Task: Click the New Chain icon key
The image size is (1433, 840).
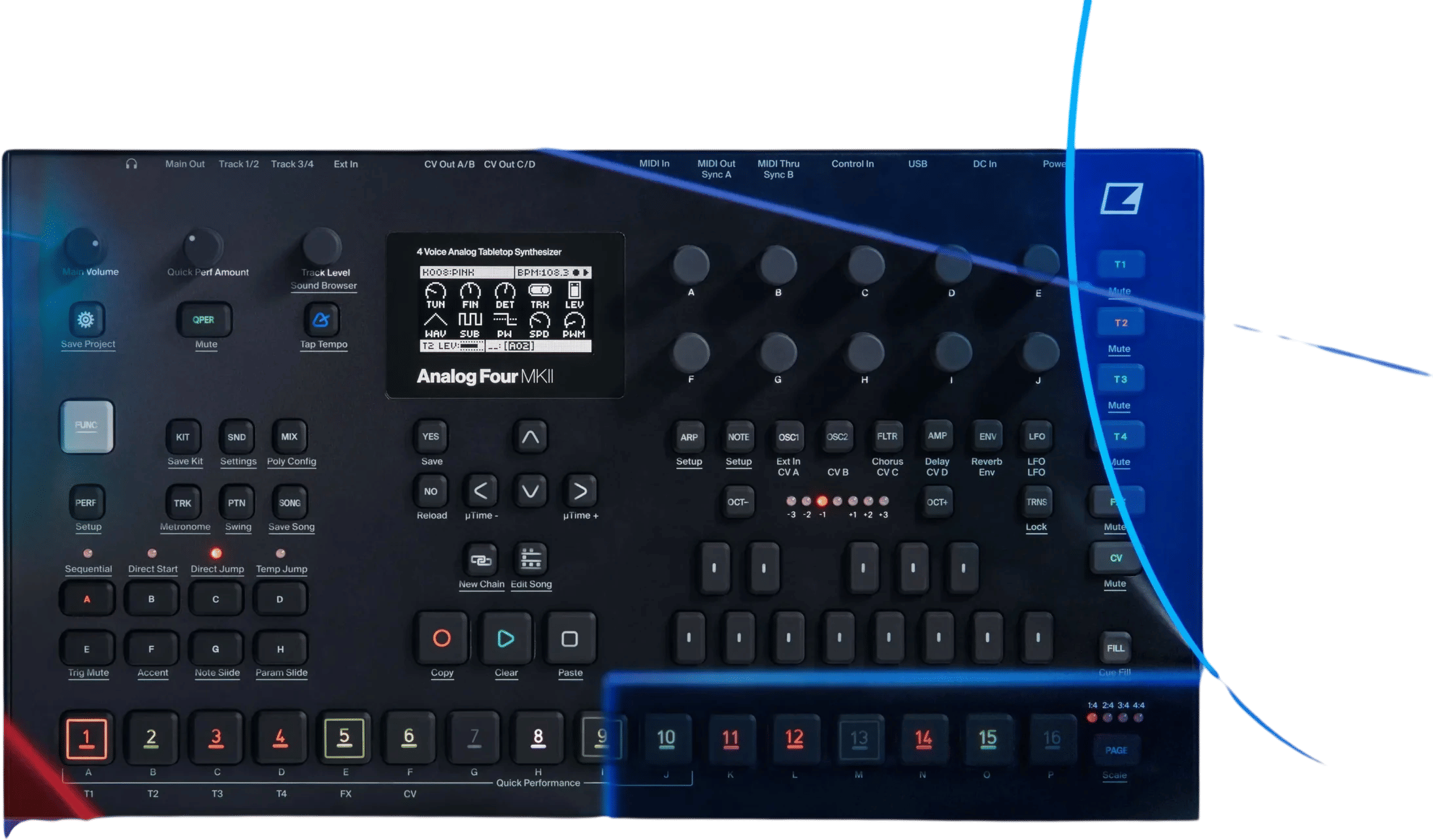Action: [481, 560]
